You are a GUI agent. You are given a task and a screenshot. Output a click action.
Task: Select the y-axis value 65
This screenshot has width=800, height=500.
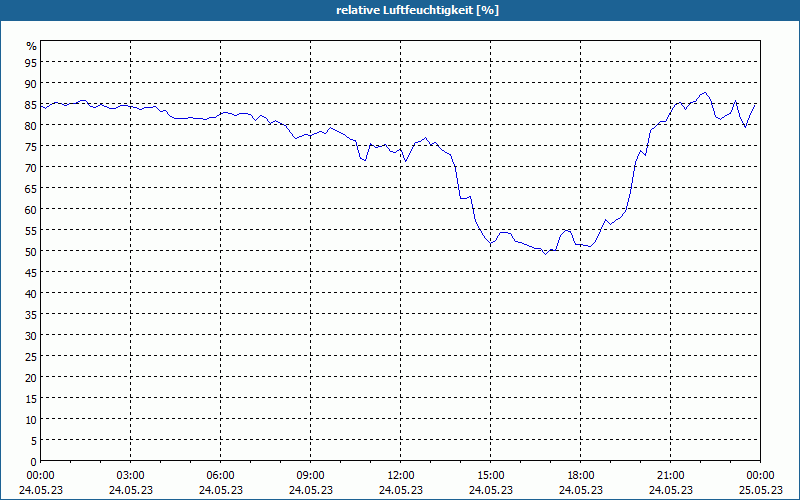pyautogui.click(x=31, y=188)
